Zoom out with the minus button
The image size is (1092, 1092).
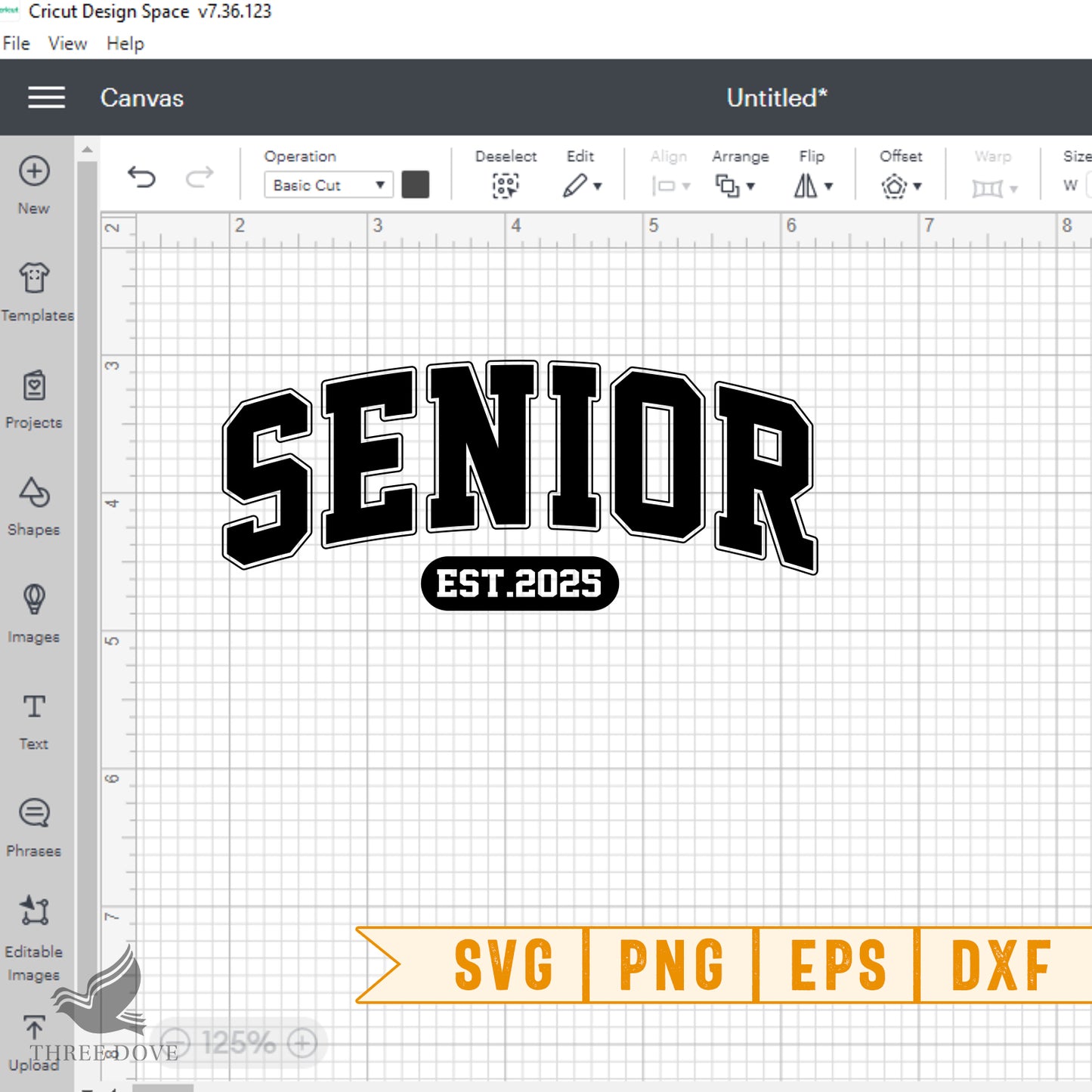(x=175, y=1044)
